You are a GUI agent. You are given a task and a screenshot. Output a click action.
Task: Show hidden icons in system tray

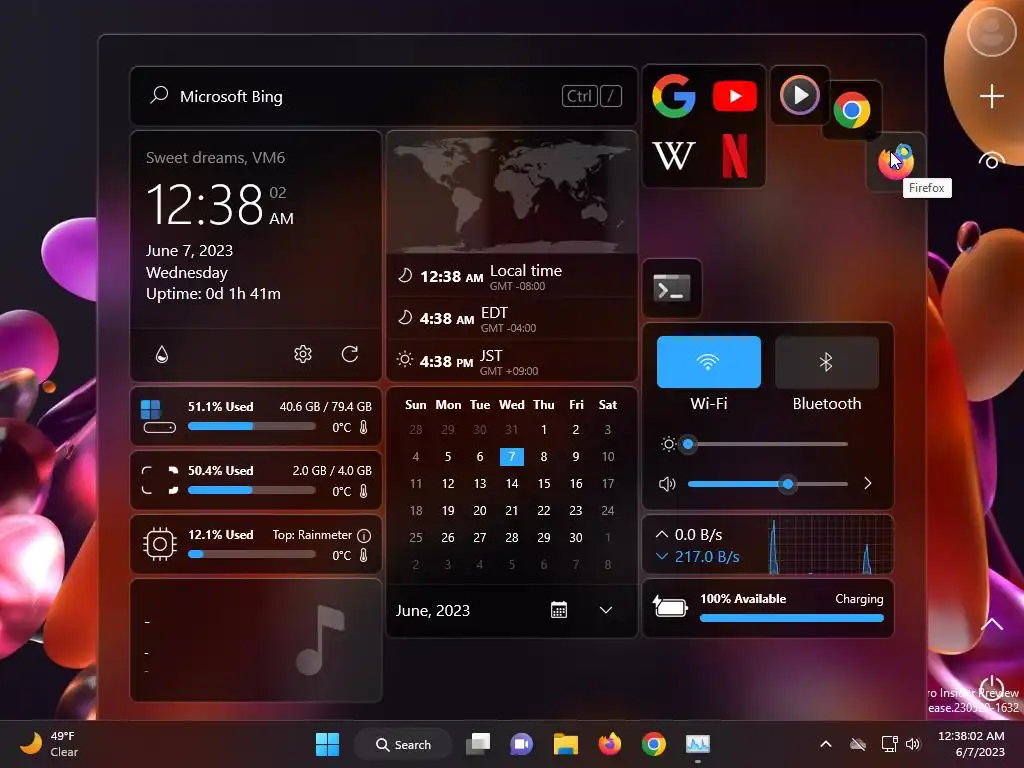pos(825,744)
